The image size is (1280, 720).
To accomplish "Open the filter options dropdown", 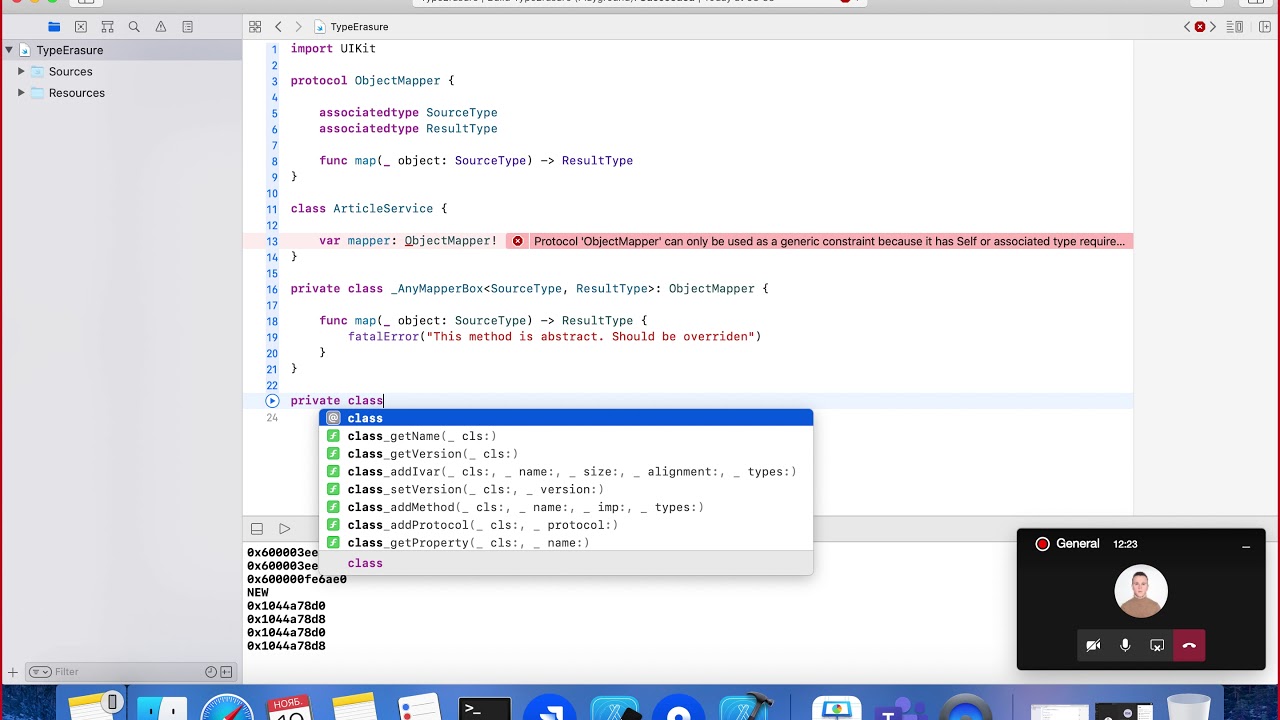I will click(x=40, y=672).
